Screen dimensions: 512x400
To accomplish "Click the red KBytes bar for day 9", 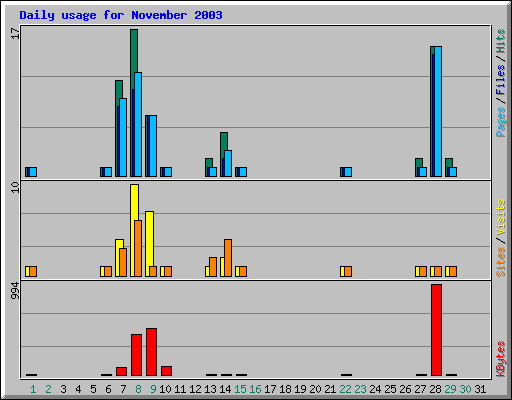I will 151,352.
